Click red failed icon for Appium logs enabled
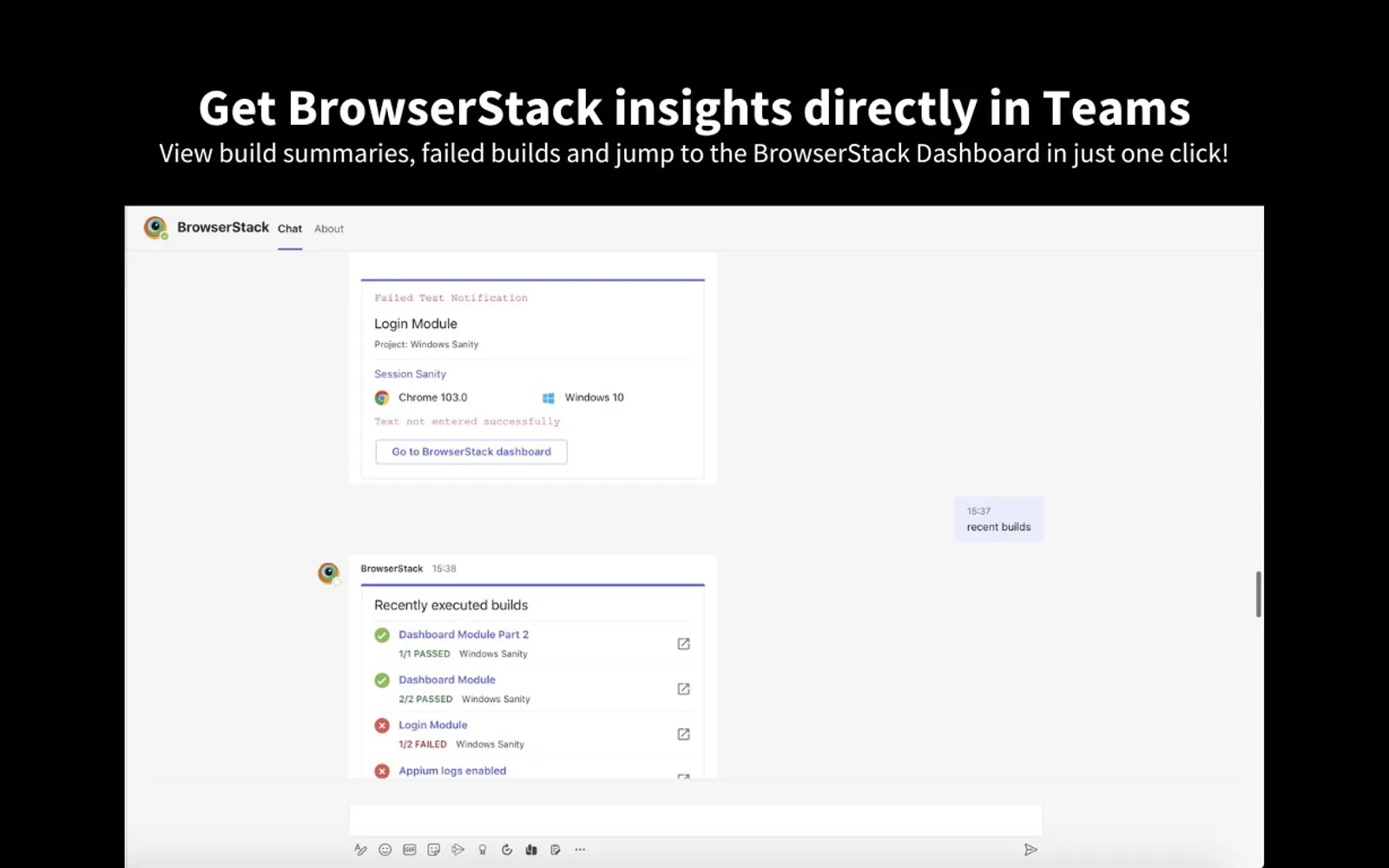 pyautogui.click(x=382, y=771)
